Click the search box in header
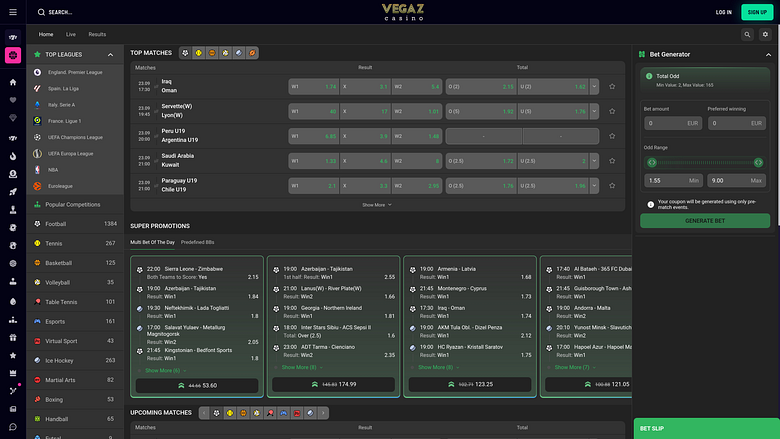The height and width of the screenshot is (439, 780). tap(55, 12)
